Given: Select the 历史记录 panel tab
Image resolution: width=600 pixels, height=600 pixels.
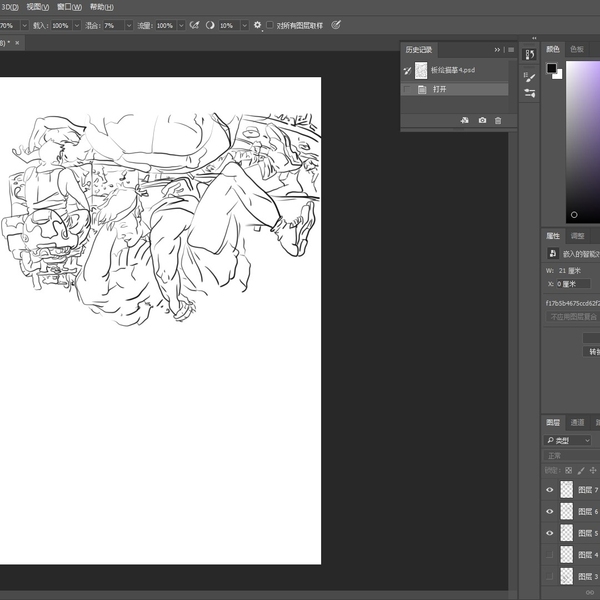Looking at the screenshot, I should point(419,50).
